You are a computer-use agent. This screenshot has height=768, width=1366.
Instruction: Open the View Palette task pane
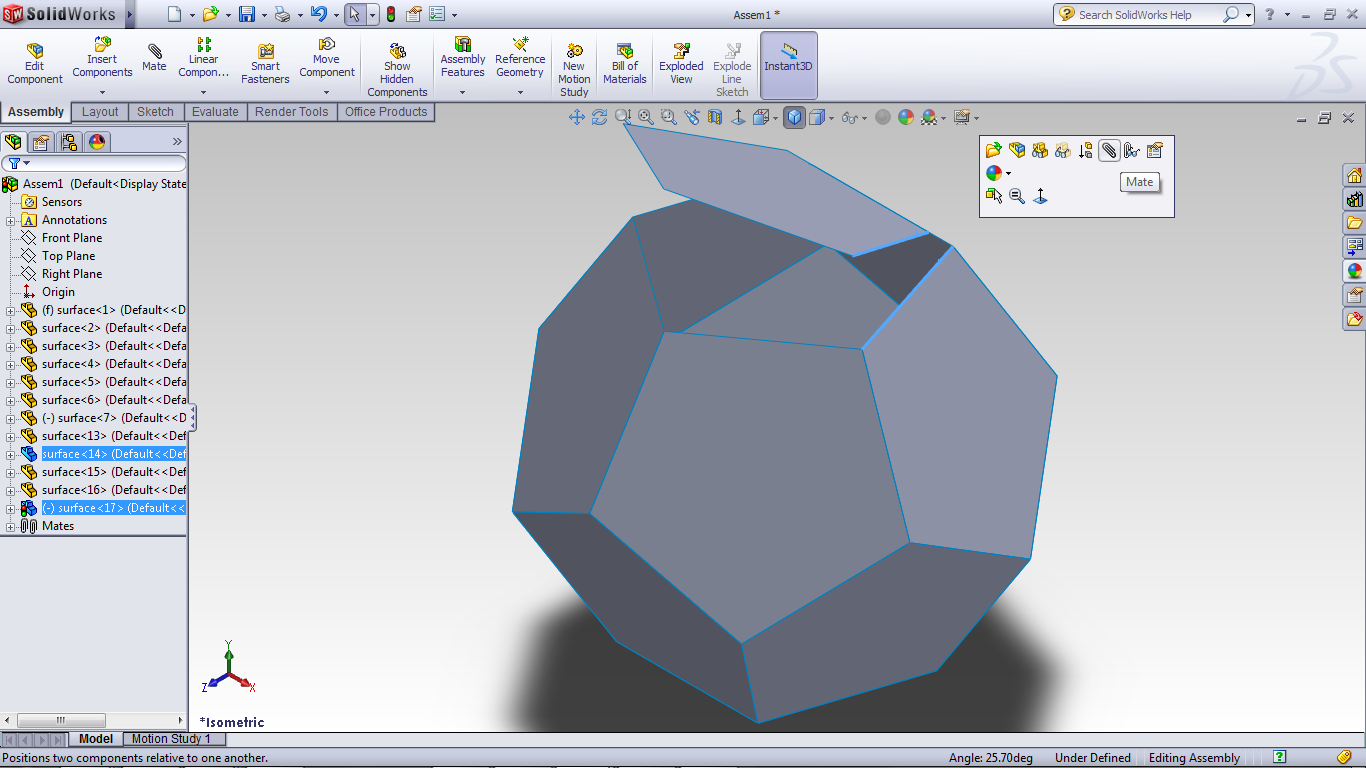[1355, 246]
